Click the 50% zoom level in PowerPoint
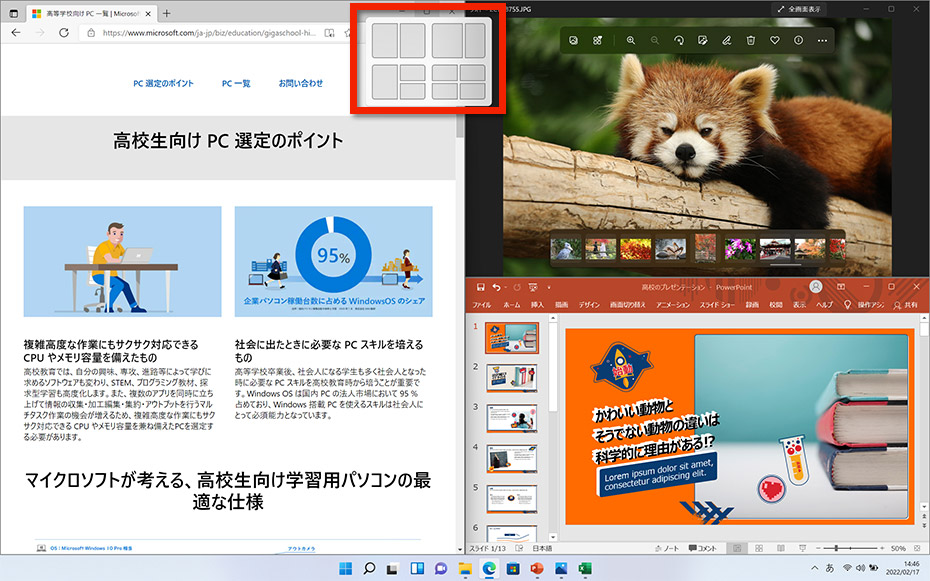 pos(898,548)
